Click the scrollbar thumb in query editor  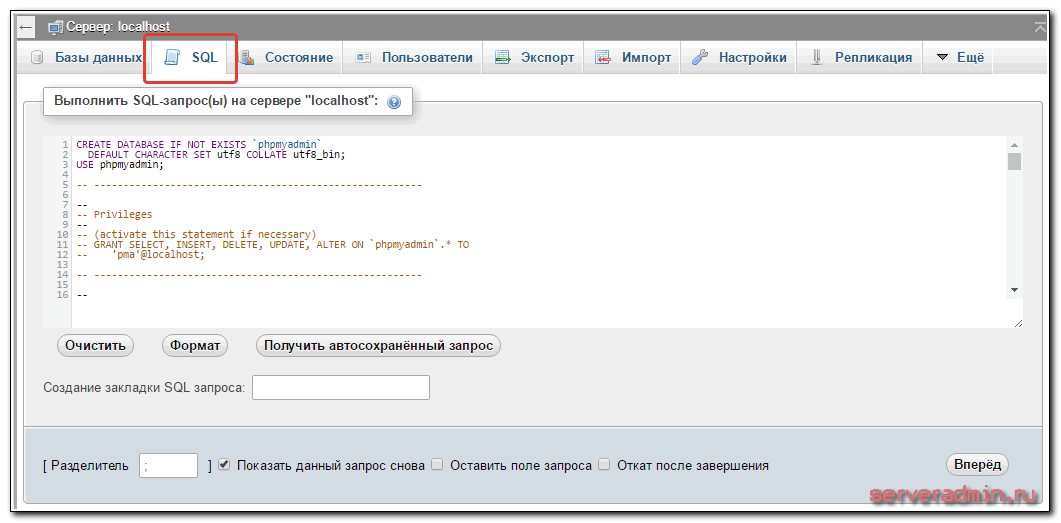point(1014,162)
